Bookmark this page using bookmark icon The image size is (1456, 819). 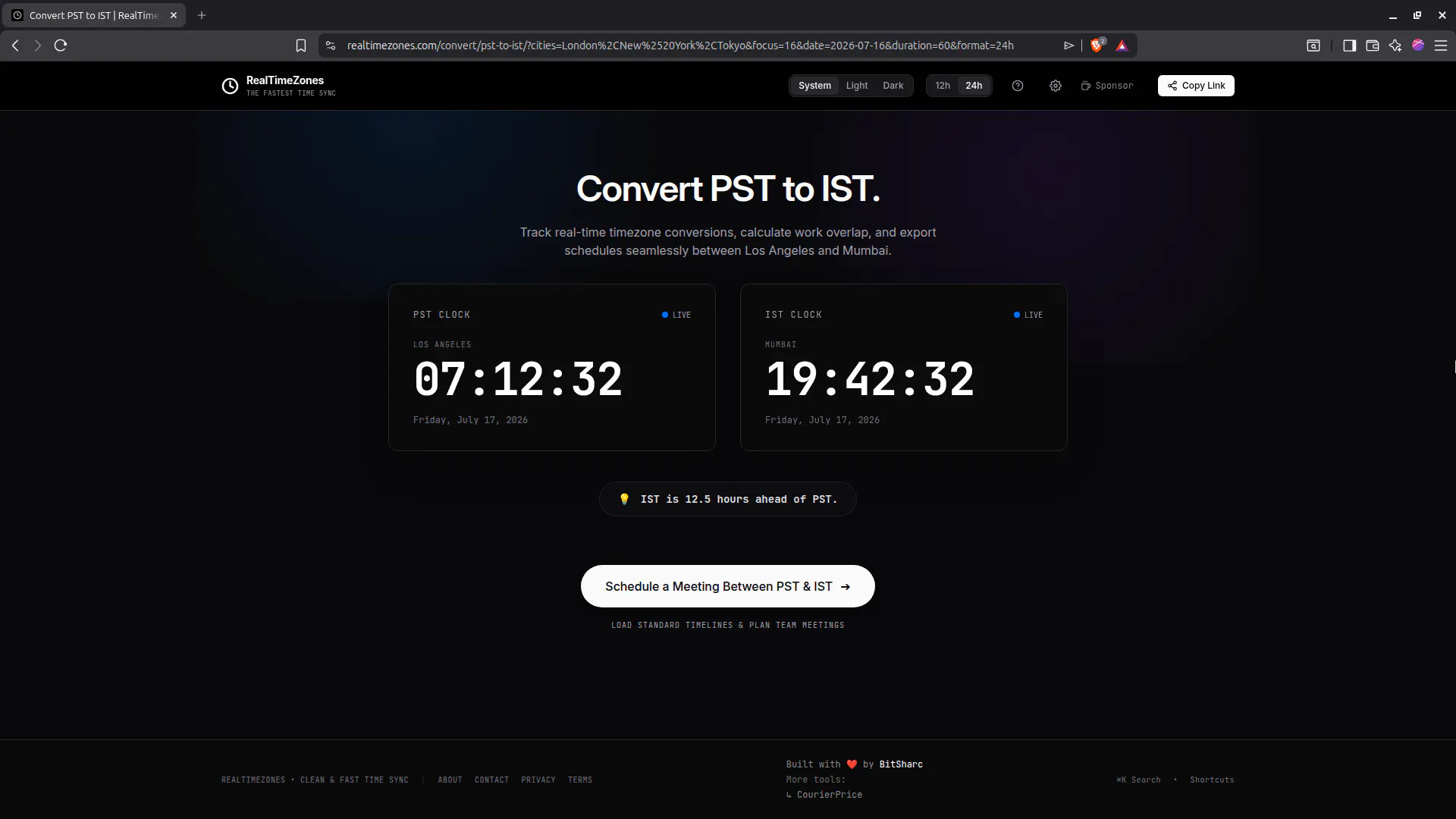(x=301, y=45)
